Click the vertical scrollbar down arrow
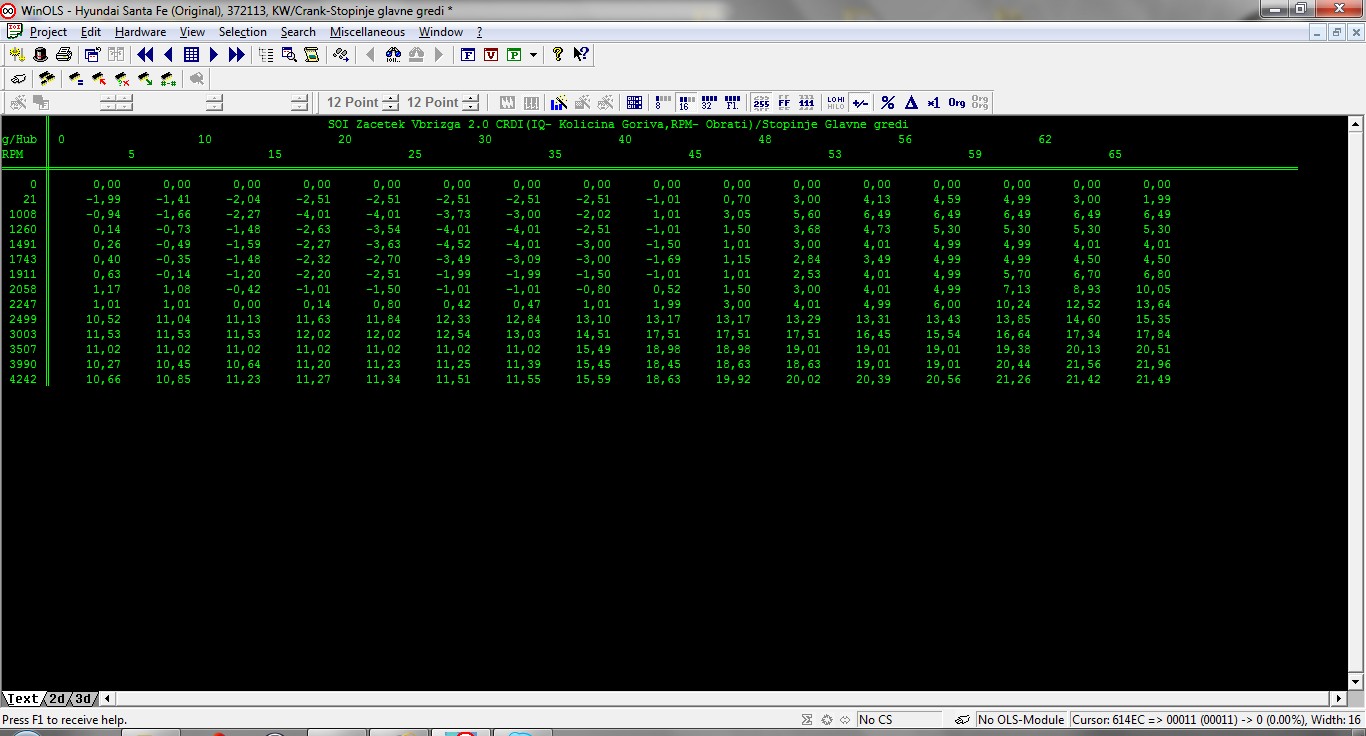This screenshot has width=1366, height=736. [1356, 682]
